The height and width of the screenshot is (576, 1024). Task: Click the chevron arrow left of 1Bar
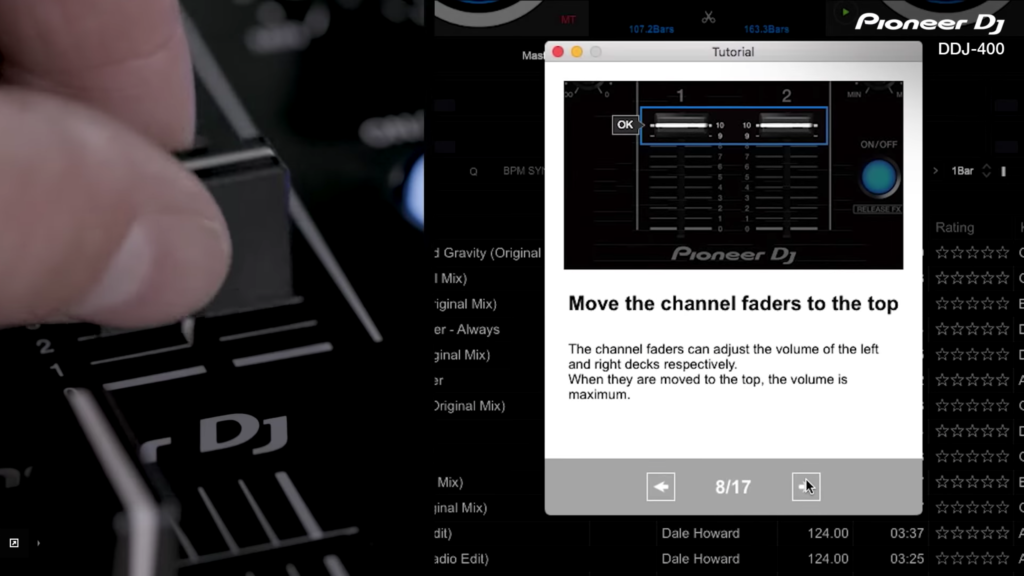936,171
